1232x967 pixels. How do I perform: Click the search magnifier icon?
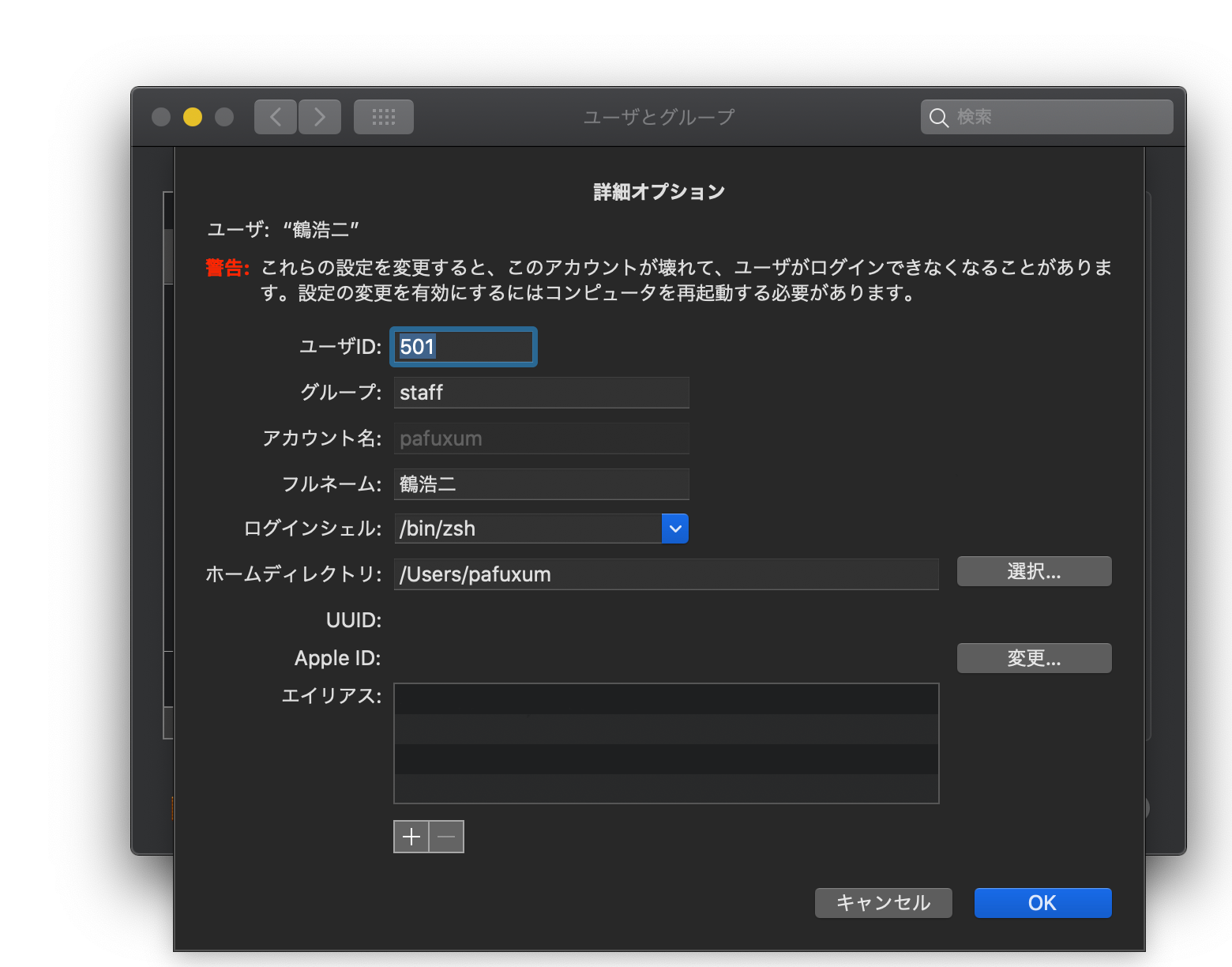(938, 118)
